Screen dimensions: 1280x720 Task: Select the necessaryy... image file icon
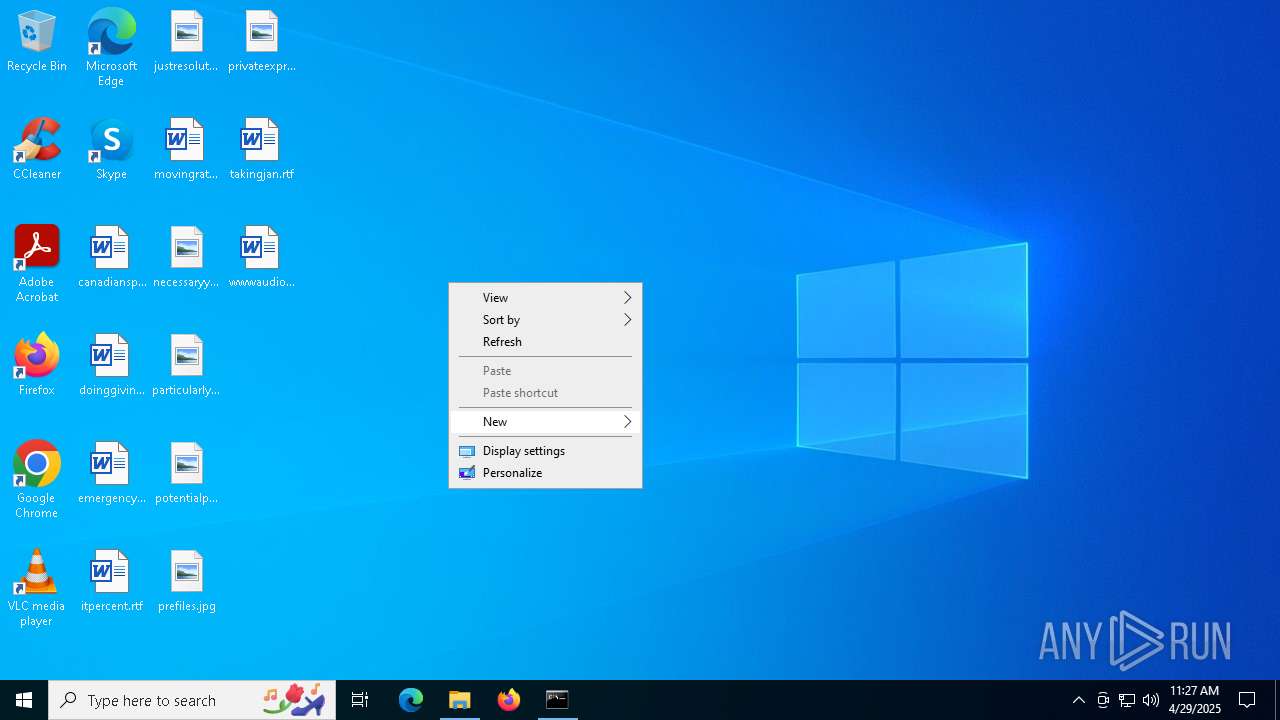(186, 257)
